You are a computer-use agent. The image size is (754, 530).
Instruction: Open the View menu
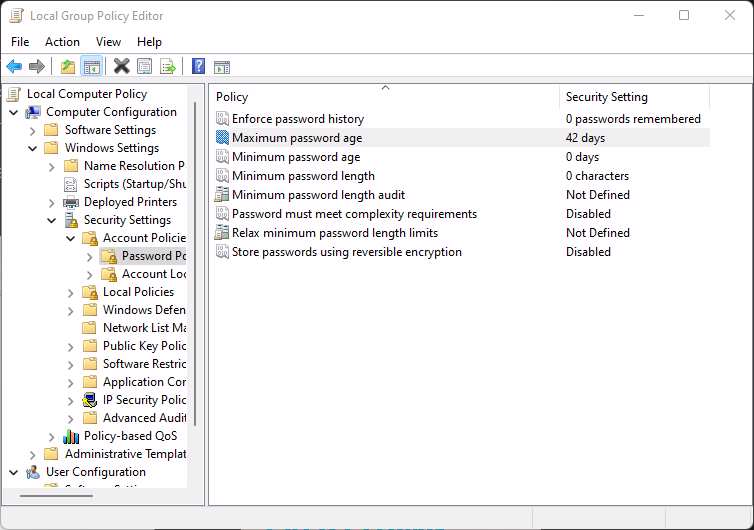coord(108,42)
